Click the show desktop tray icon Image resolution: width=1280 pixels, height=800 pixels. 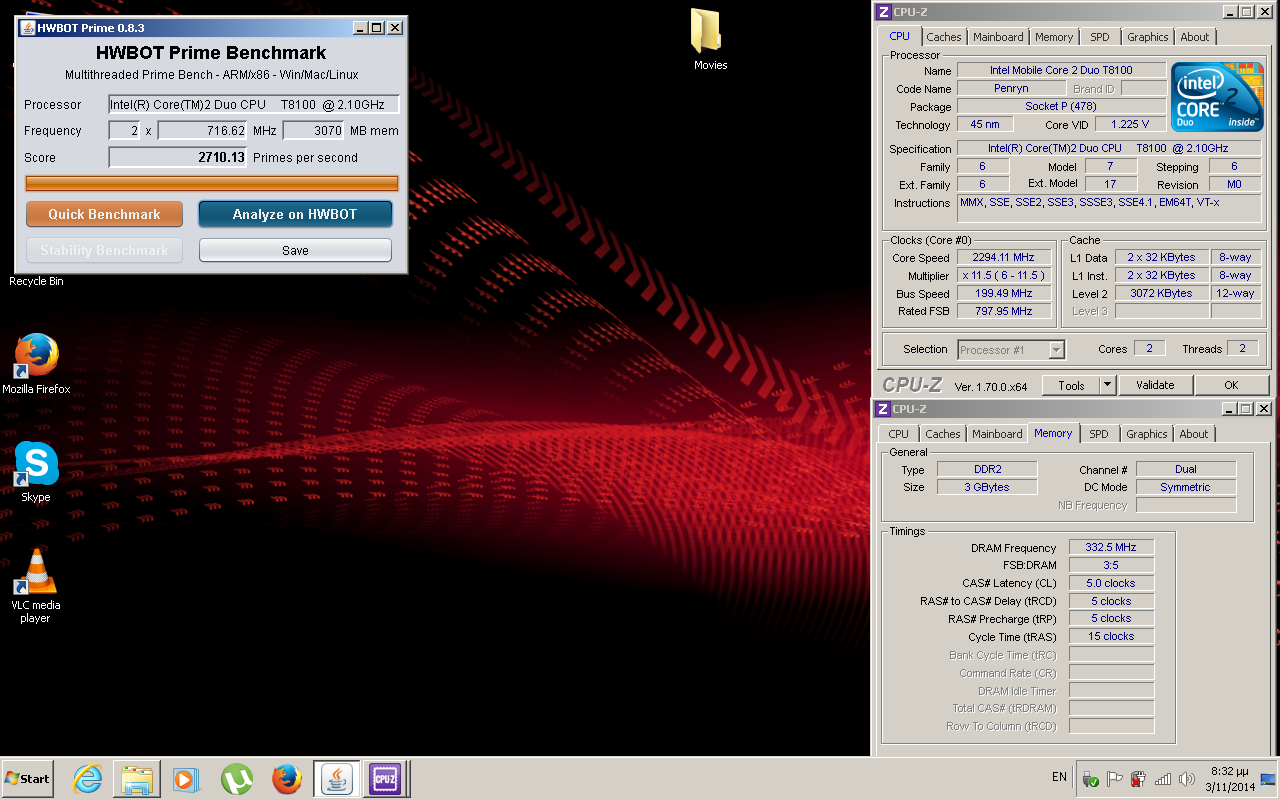point(1268,779)
